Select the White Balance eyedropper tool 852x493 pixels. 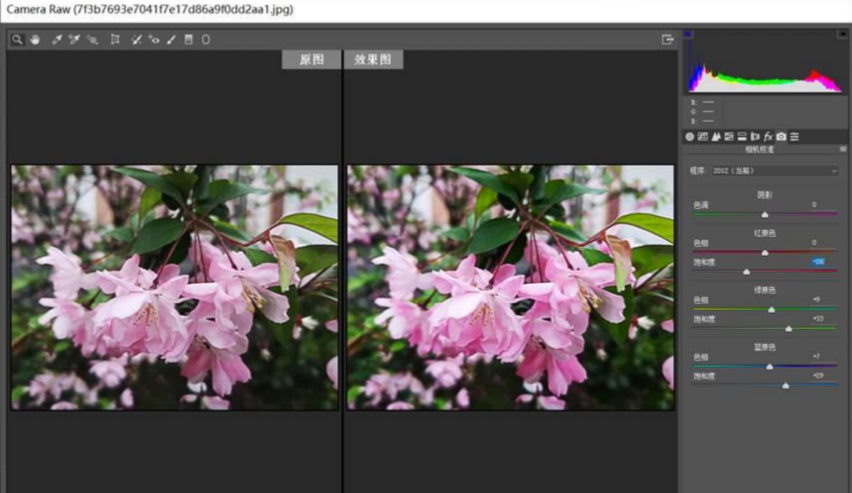tap(57, 40)
